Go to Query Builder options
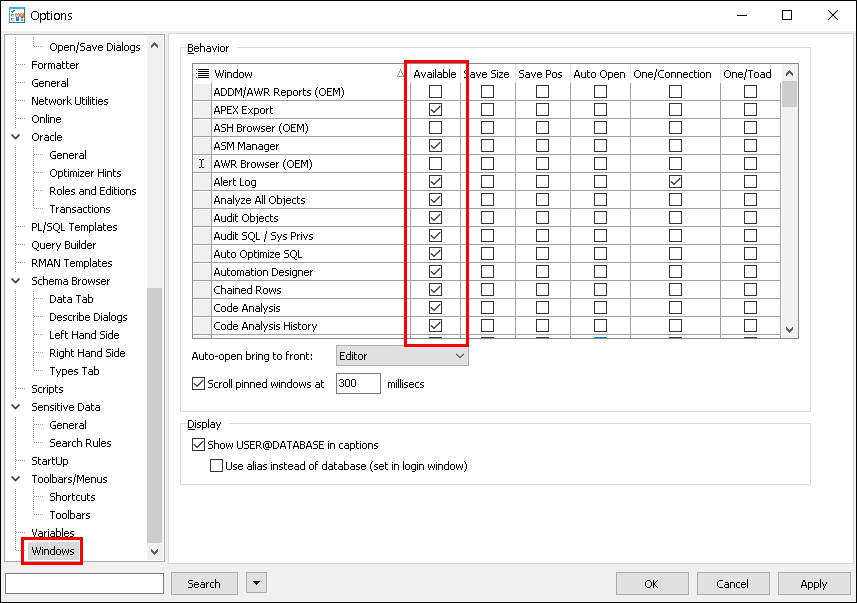The width and height of the screenshot is (857, 603). coord(63,245)
